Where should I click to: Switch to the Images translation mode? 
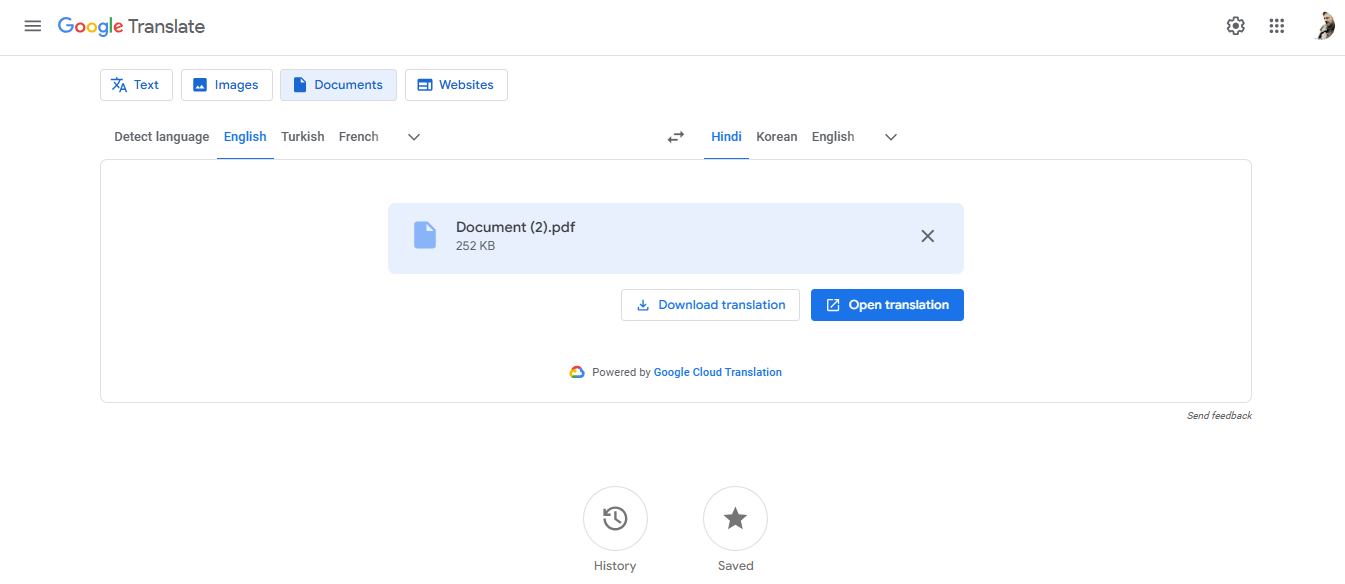point(226,85)
